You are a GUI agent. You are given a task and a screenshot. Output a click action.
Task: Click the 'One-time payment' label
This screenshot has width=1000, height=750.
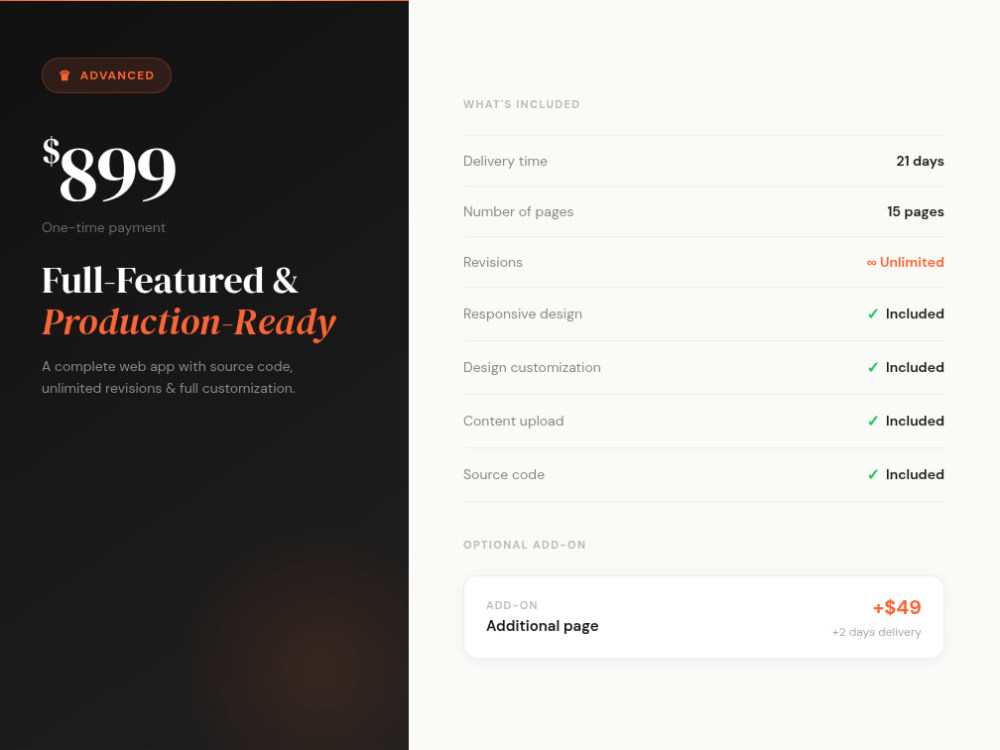click(x=103, y=228)
